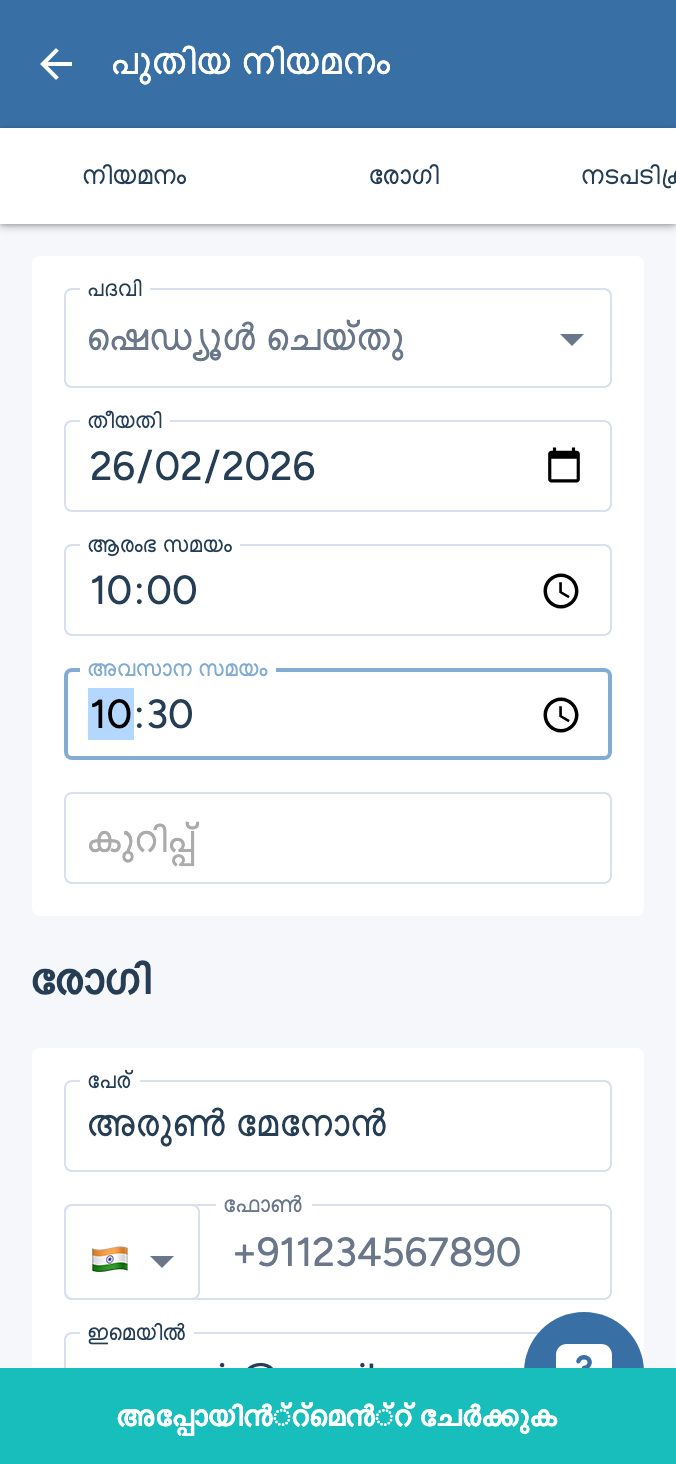Click the clock icon in അവസാന സമയം field
676x1464 pixels.
click(560, 715)
